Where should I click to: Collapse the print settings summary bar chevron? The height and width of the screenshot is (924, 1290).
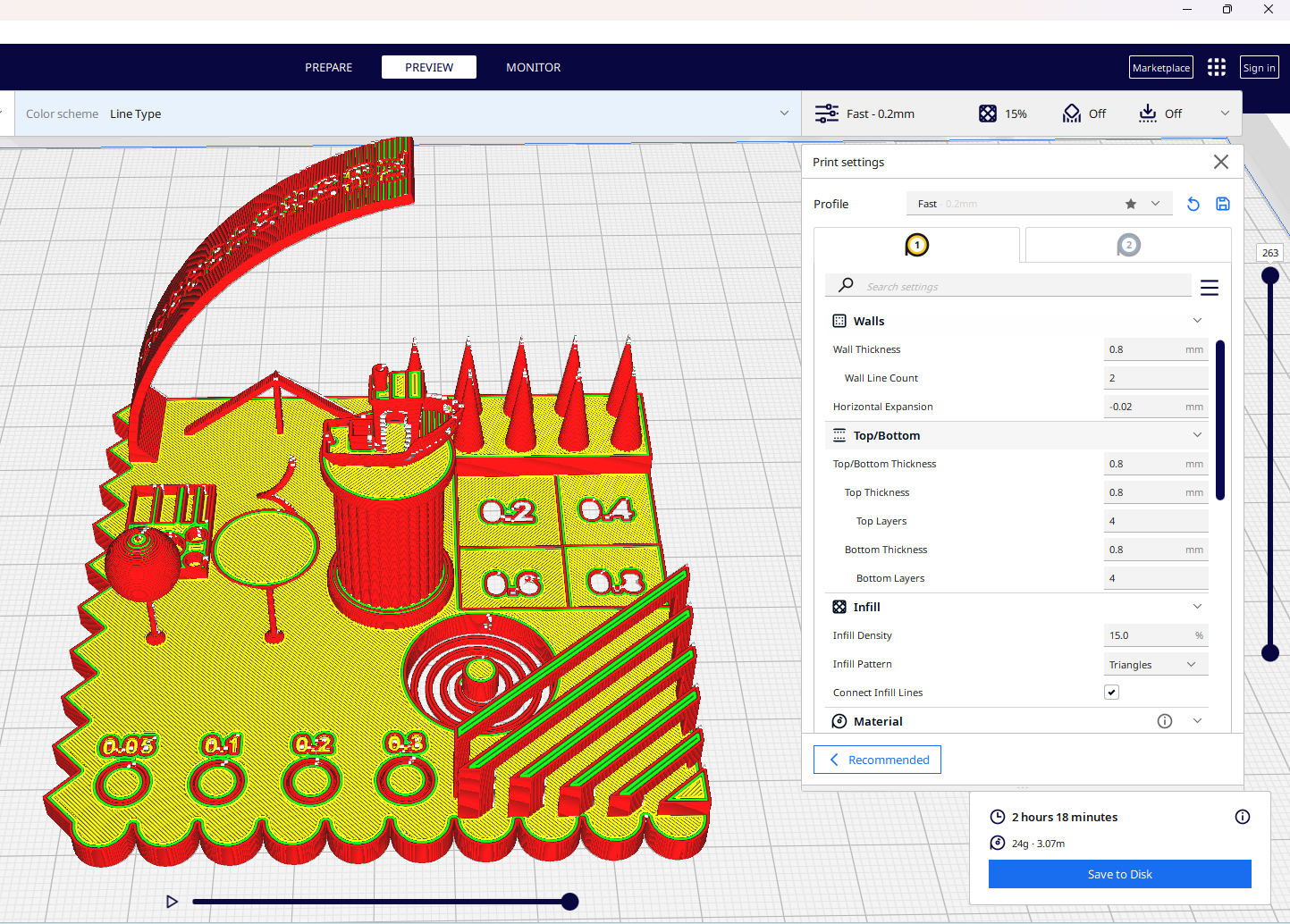coord(1225,113)
